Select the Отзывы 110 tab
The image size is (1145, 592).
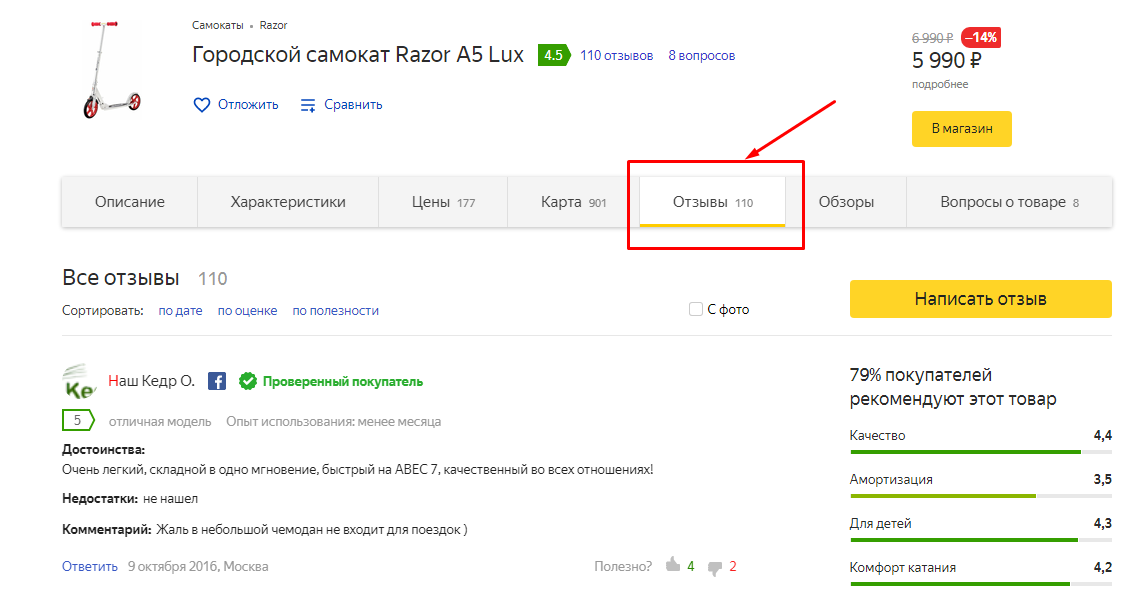pyautogui.click(x=713, y=202)
